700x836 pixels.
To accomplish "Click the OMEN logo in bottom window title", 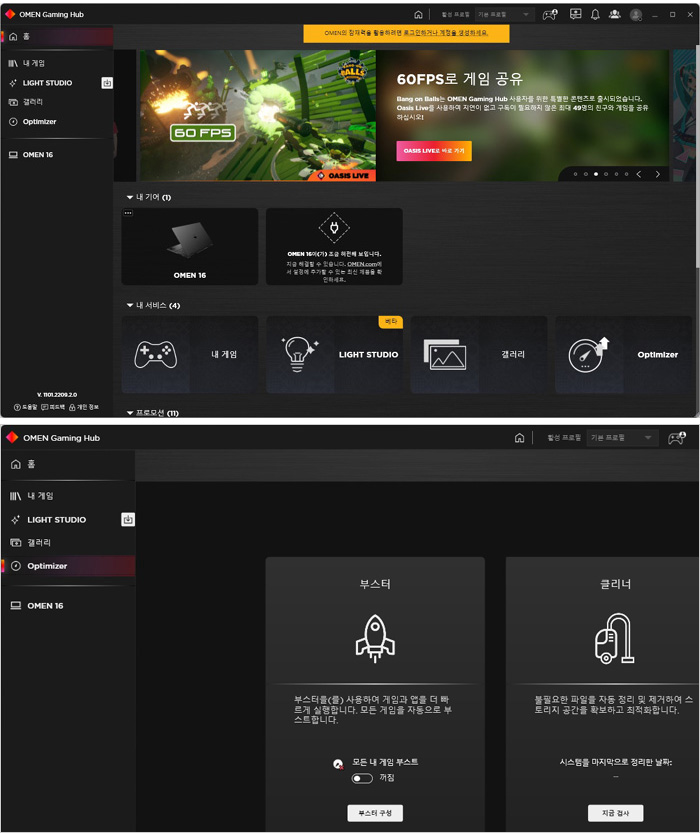I will tap(12, 438).
